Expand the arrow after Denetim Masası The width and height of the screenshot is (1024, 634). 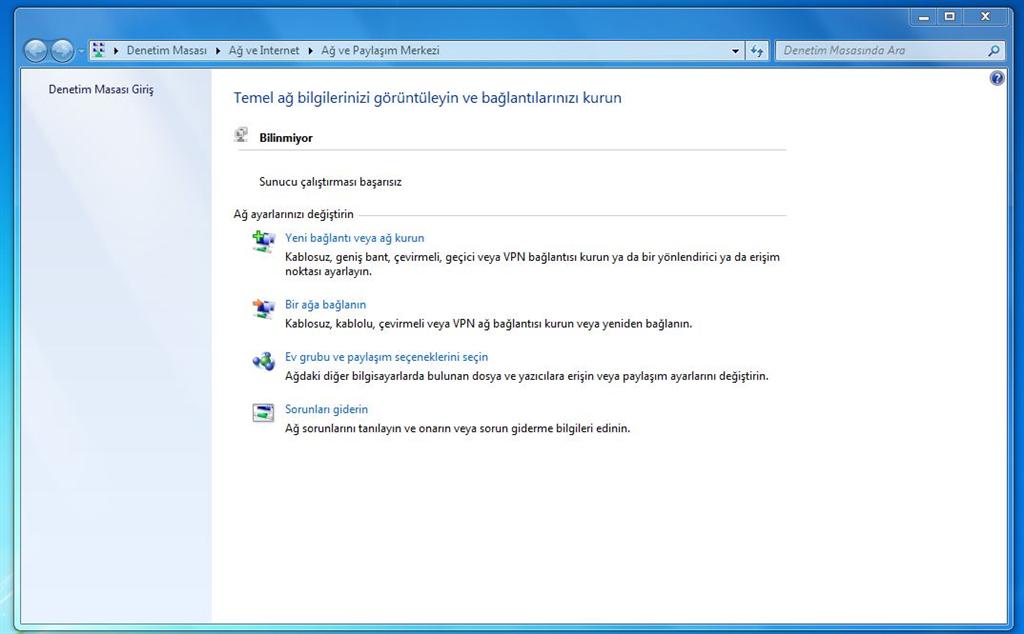tap(218, 50)
